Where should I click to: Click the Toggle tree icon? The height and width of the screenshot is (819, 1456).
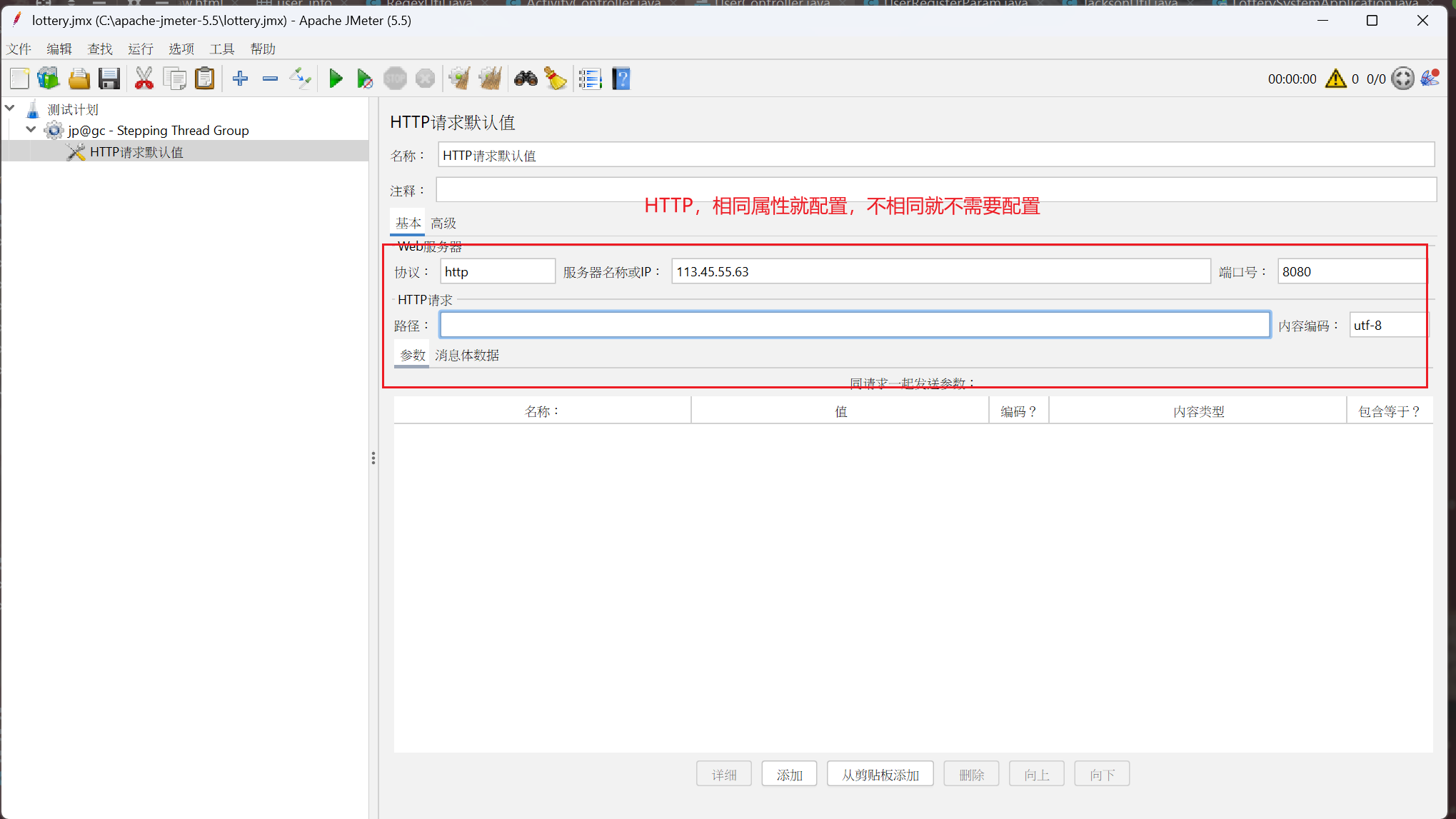[300, 79]
